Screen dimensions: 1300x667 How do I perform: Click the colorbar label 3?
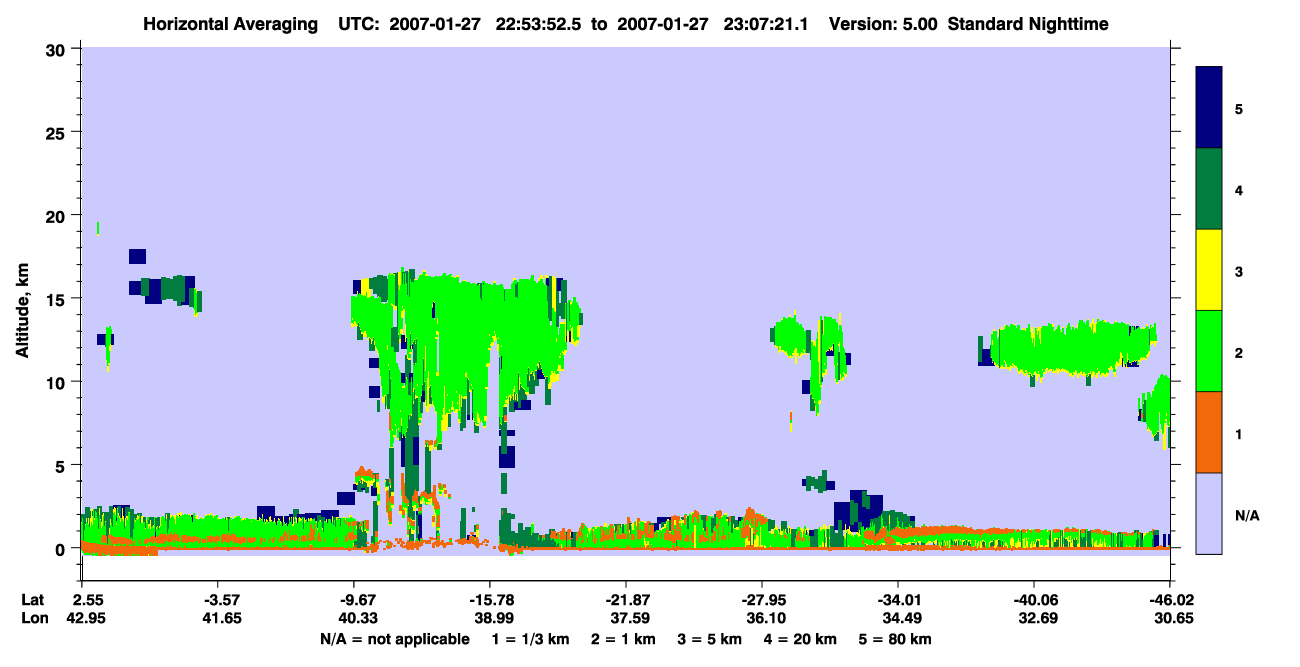[1239, 271]
